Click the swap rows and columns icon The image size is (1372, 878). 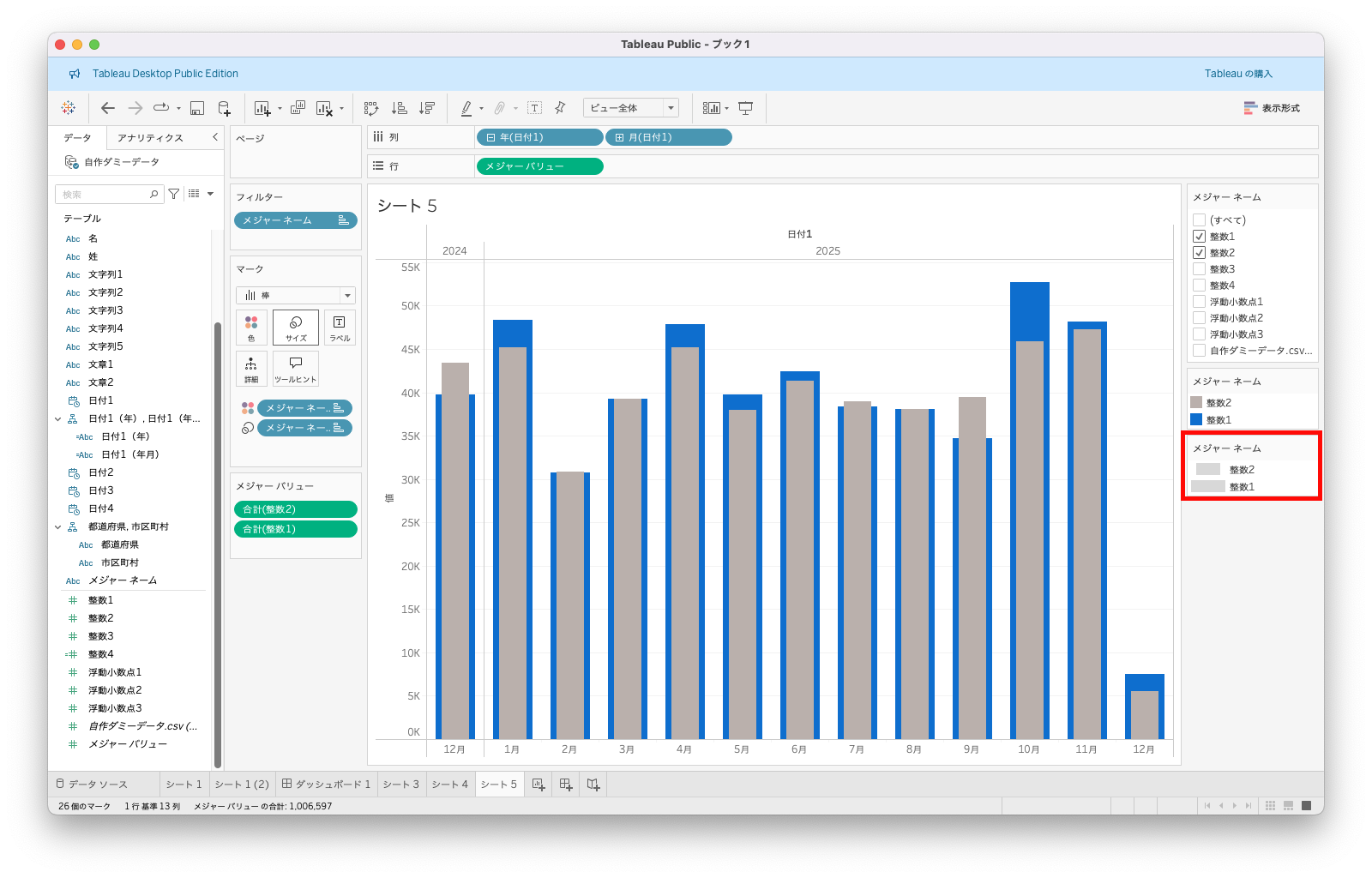[x=371, y=108]
